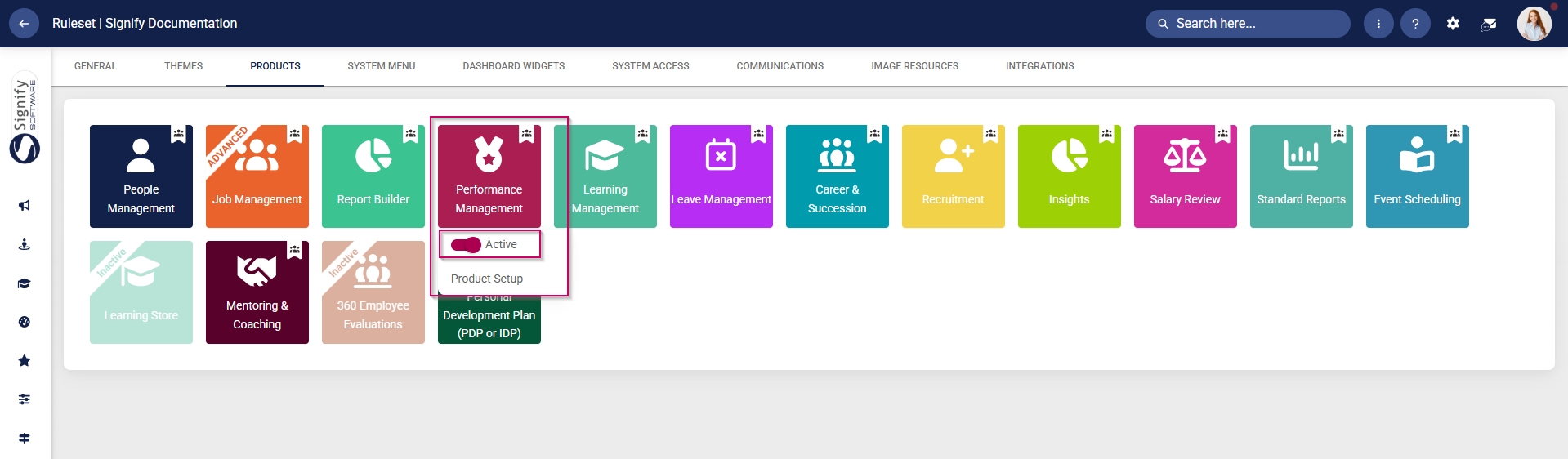This screenshot has height=459, width=1568.
Task: Click the bookmark badge on the Insights tile
Action: click(1107, 134)
